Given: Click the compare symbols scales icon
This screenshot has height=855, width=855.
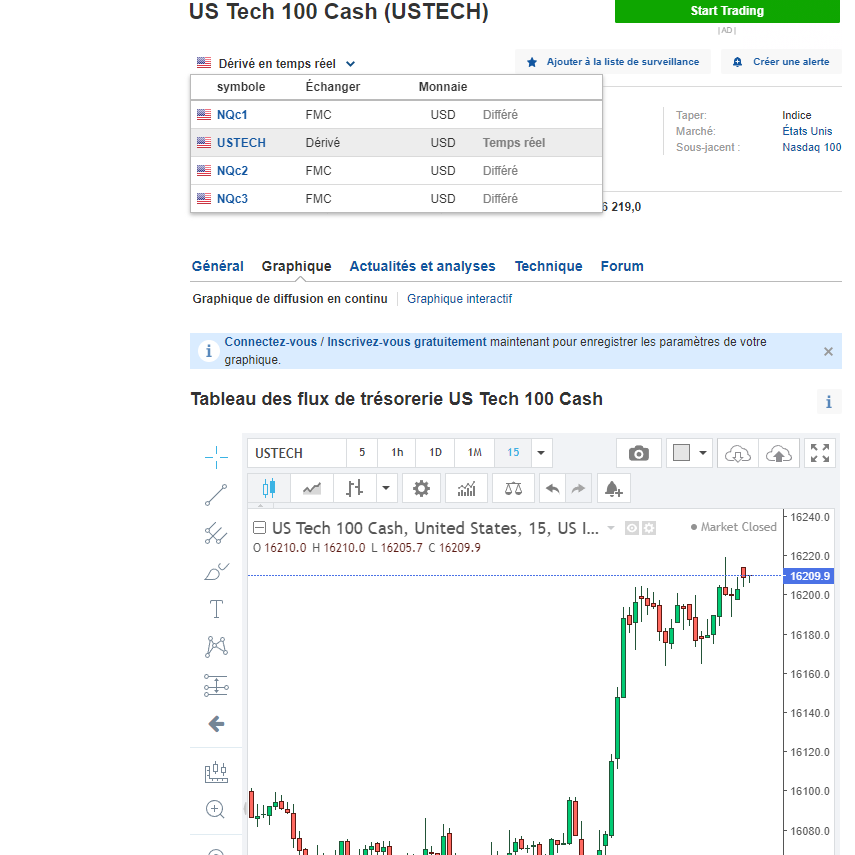Looking at the screenshot, I should tap(513, 488).
